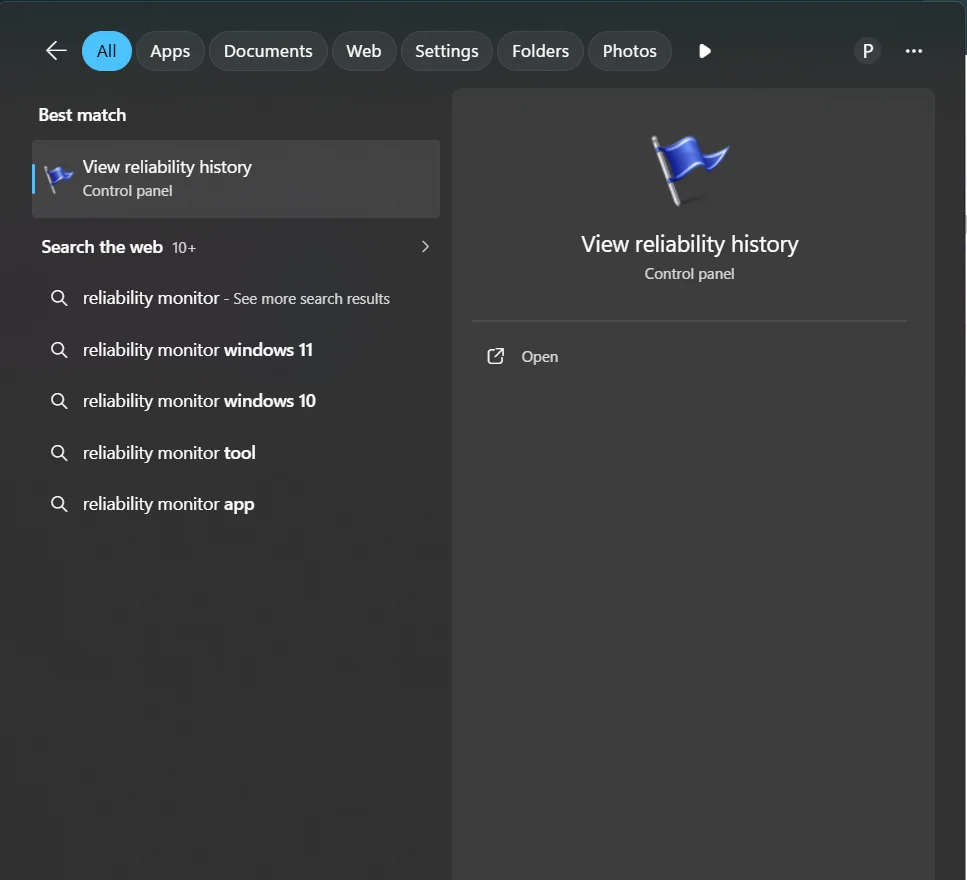967x880 pixels.
Task: Click search icon beside reliability monitor tool
Action: [59, 453]
